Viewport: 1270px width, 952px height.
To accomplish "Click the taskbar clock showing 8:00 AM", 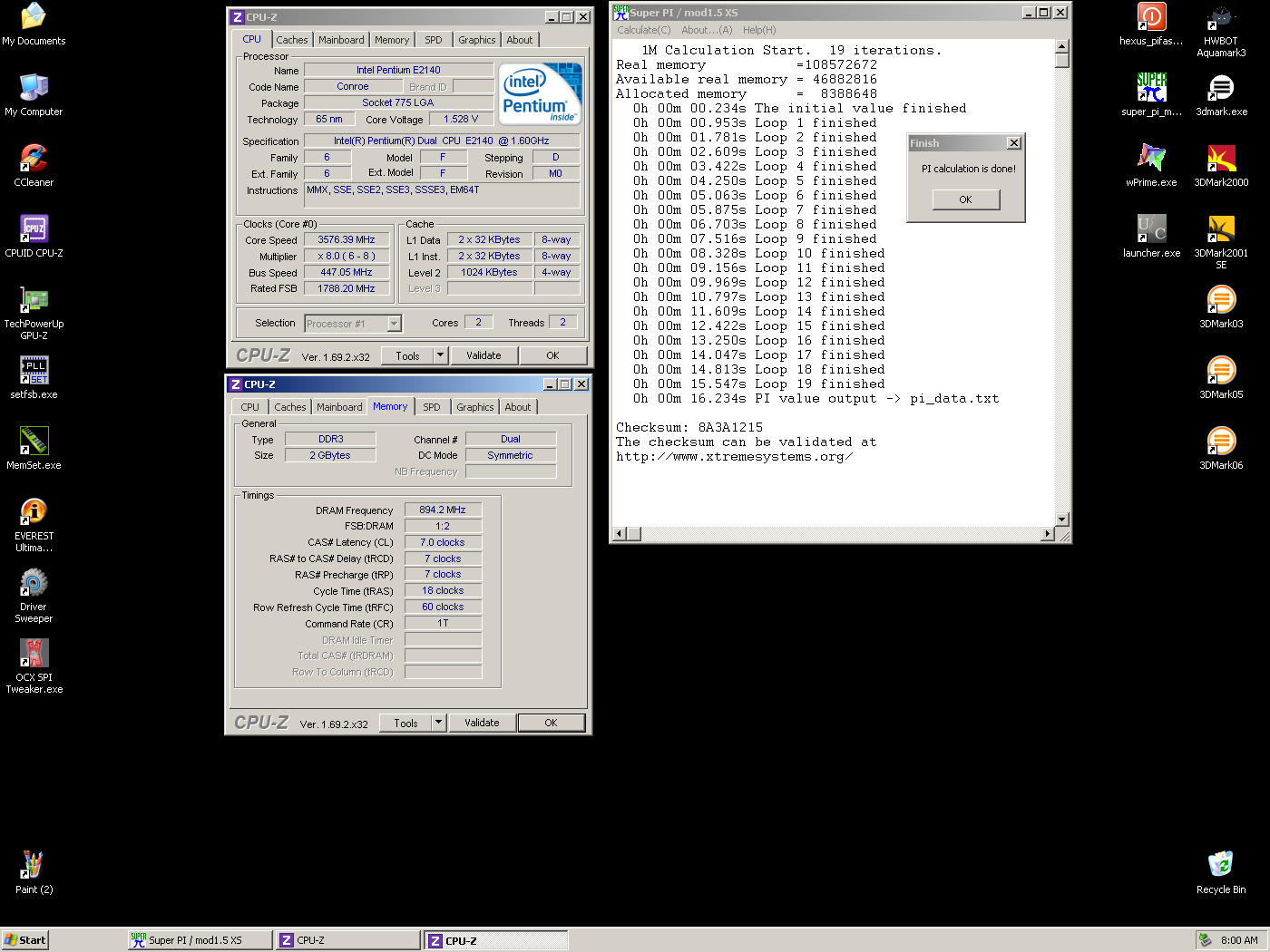I will click(x=1239, y=940).
